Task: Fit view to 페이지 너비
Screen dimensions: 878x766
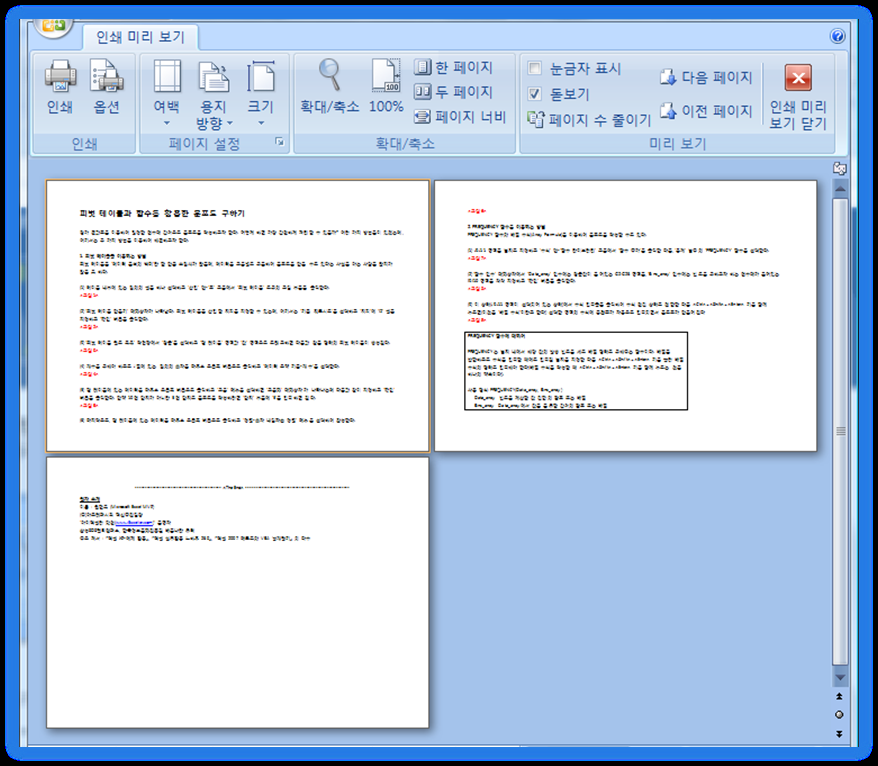Action: click(460, 116)
